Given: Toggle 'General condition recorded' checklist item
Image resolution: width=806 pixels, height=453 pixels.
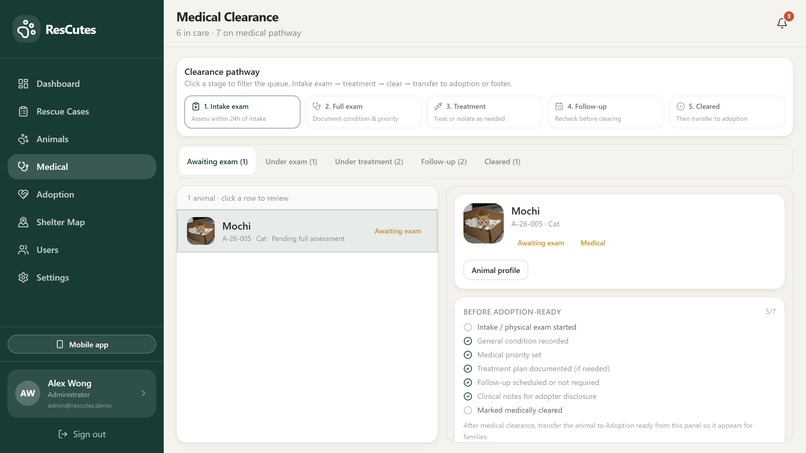Looking at the screenshot, I should pyautogui.click(x=468, y=341).
